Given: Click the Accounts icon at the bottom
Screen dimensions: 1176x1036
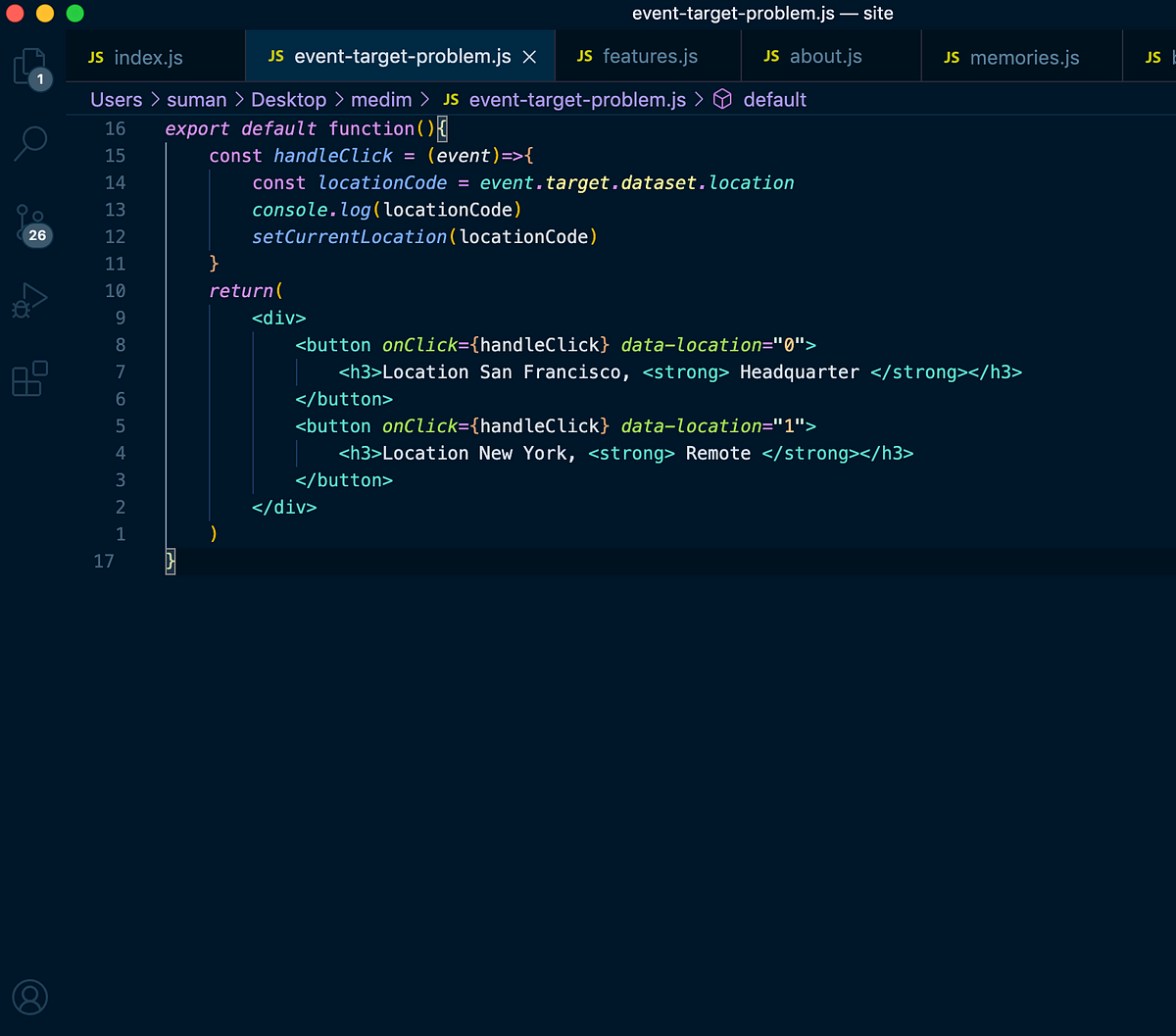Looking at the screenshot, I should (30, 997).
